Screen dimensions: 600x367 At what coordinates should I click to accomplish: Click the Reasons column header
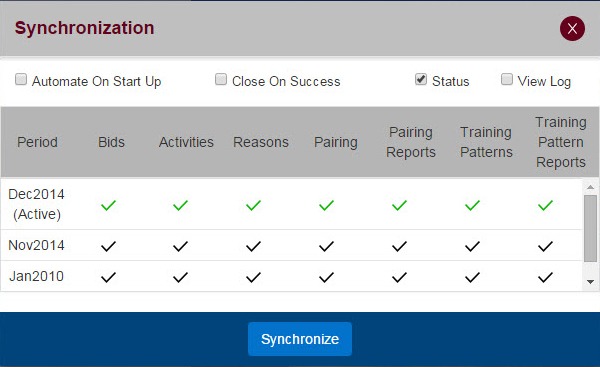point(261,142)
